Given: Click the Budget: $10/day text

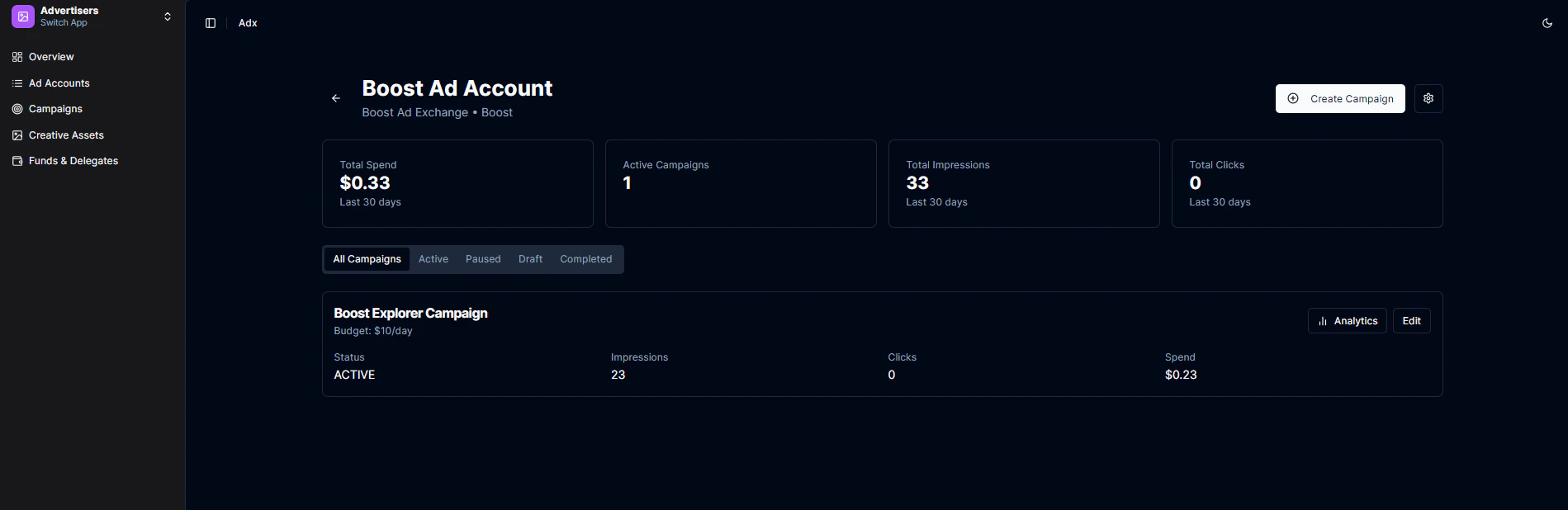Looking at the screenshot, I should pos(373,331).
